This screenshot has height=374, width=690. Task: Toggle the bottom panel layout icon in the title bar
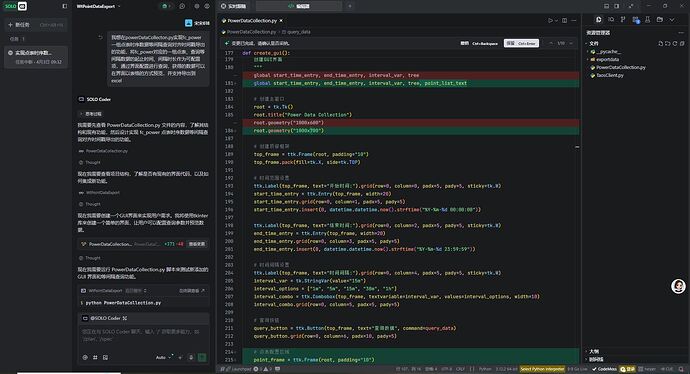tap(606, 6)
